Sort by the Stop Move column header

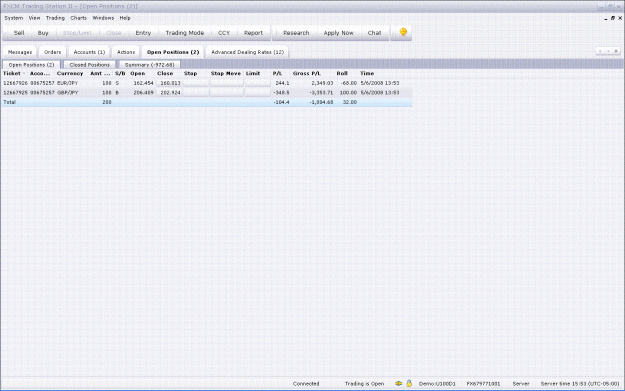coord(226,73)
